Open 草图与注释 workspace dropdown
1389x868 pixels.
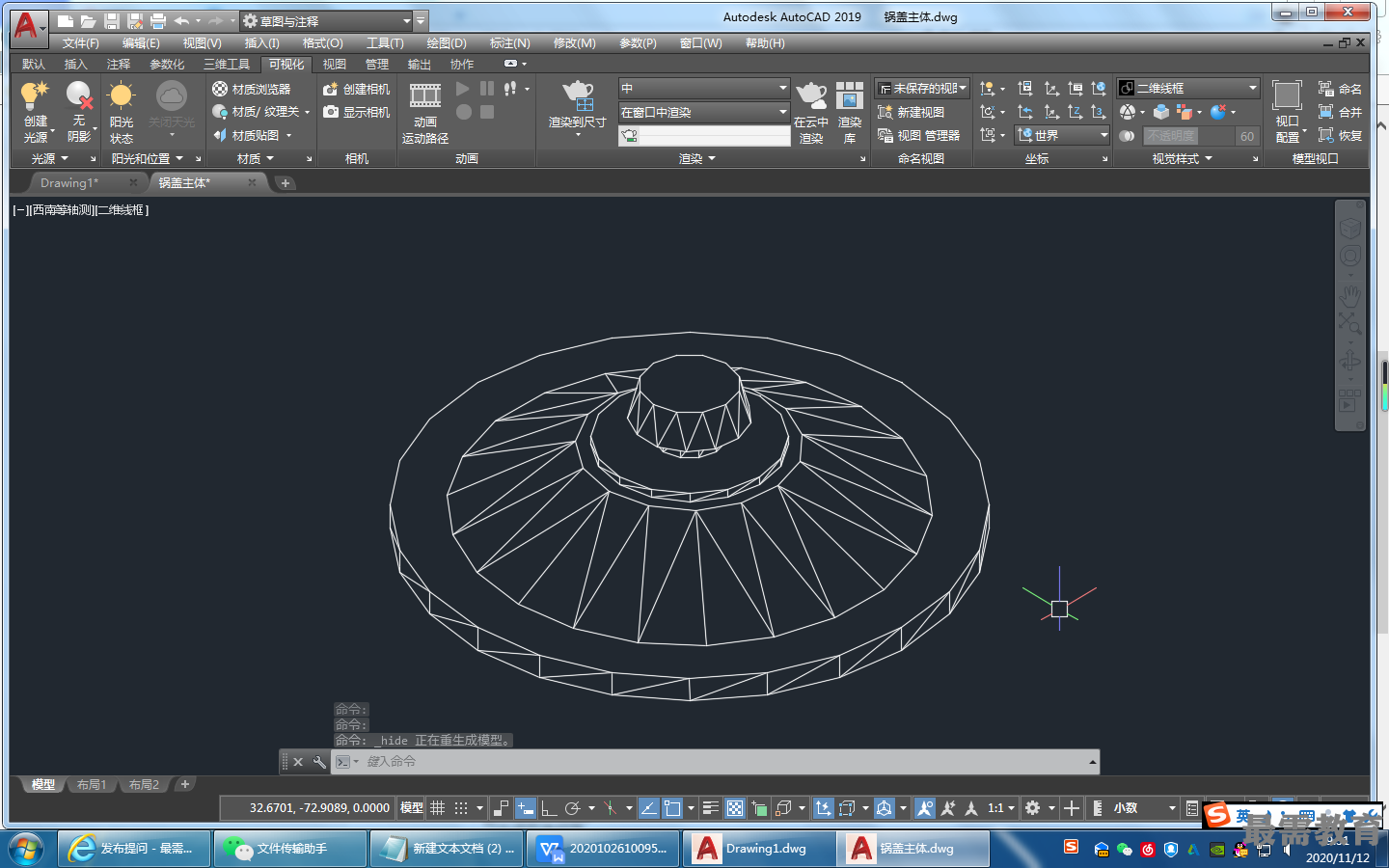(326, 20)
